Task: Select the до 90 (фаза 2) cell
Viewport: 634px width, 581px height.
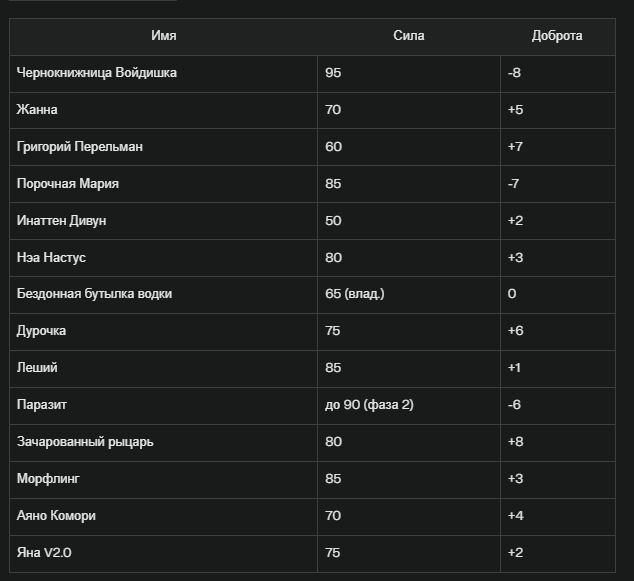Action: click(x=409, y=406)
